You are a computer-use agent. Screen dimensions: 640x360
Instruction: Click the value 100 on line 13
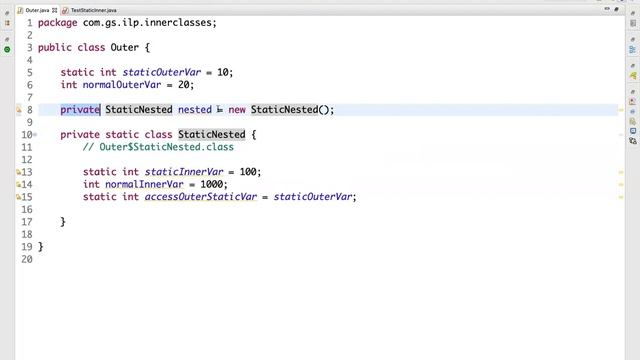click(248, 172)
